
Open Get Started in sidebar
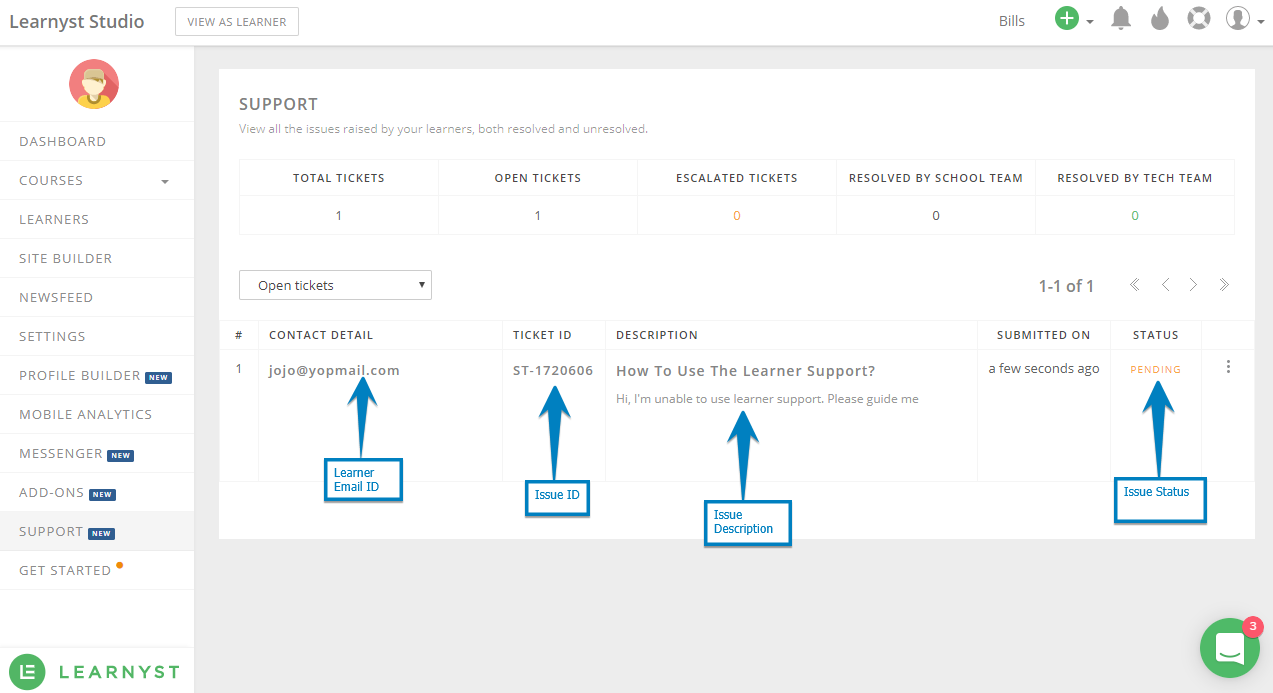[x=97, y=570]
